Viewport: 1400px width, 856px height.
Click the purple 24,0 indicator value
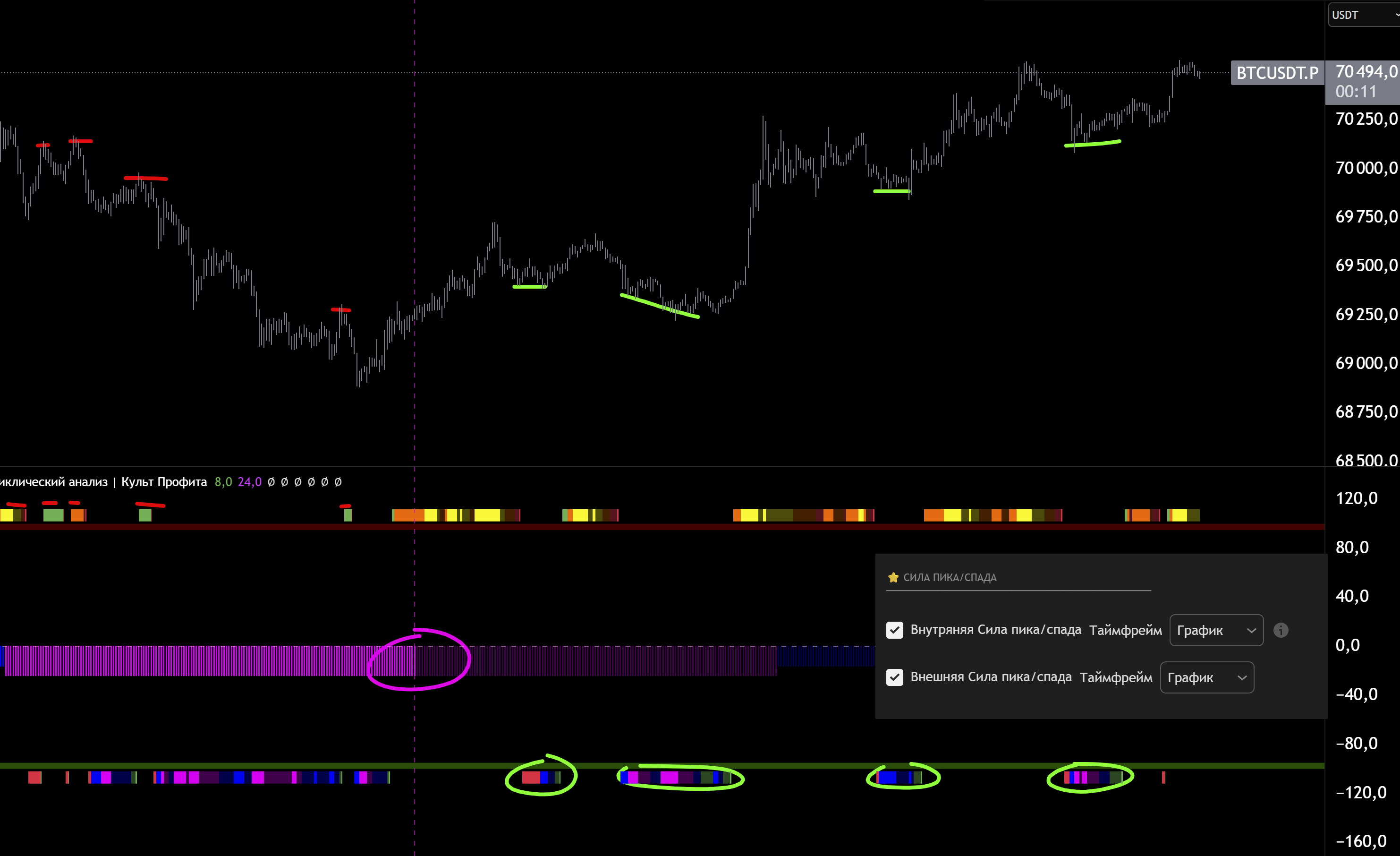tap(249, 482)
